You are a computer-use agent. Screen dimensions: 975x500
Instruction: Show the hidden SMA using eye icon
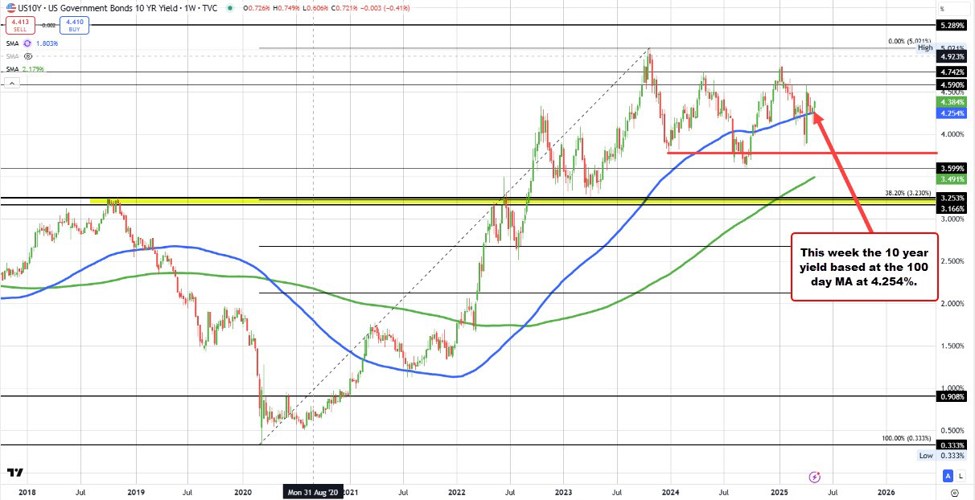click(x=30, y=56)
